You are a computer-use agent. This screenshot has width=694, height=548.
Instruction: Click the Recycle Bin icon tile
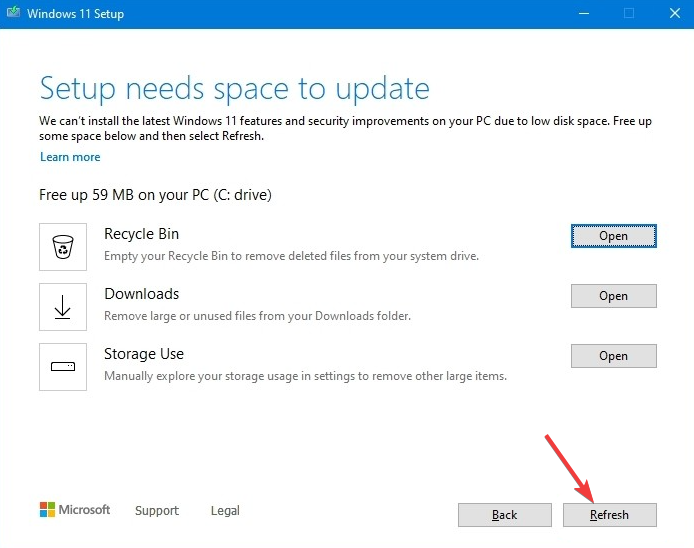point(63,247)
